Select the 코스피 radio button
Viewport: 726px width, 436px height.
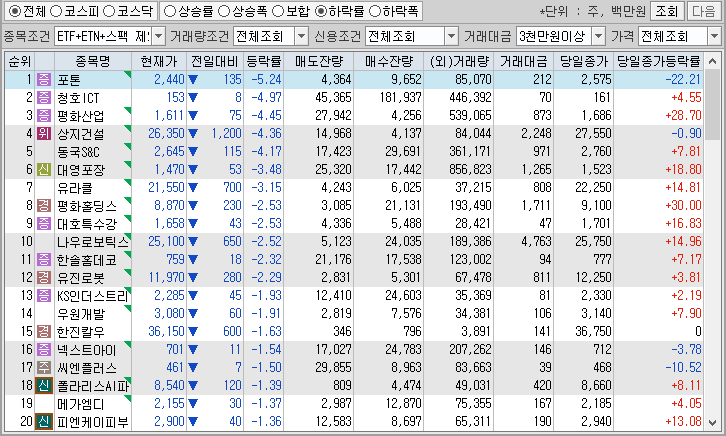click(56, 11)
